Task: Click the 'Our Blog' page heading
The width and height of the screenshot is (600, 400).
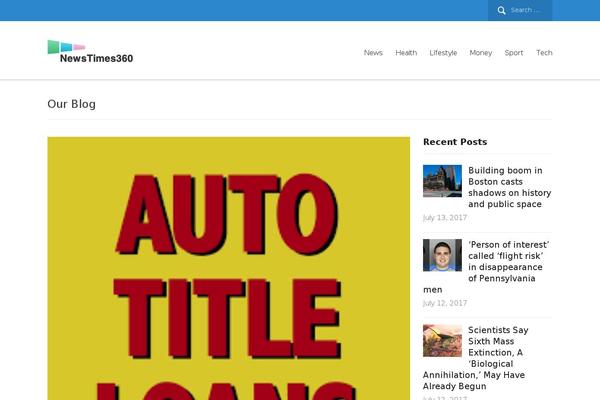Action: [72, 104]
